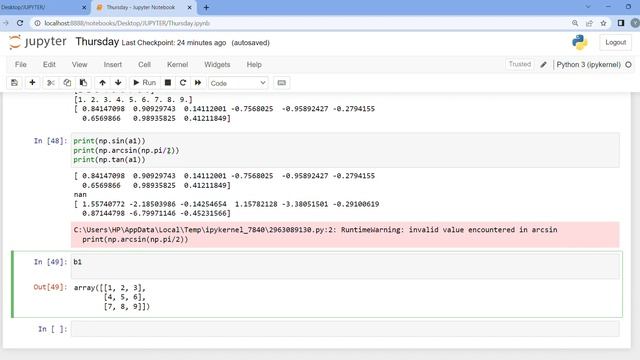The width and height of the screenshot is (640, 360).
Task: Open a new browser tab
Action: pyautogui.click(x=206, y=7)
